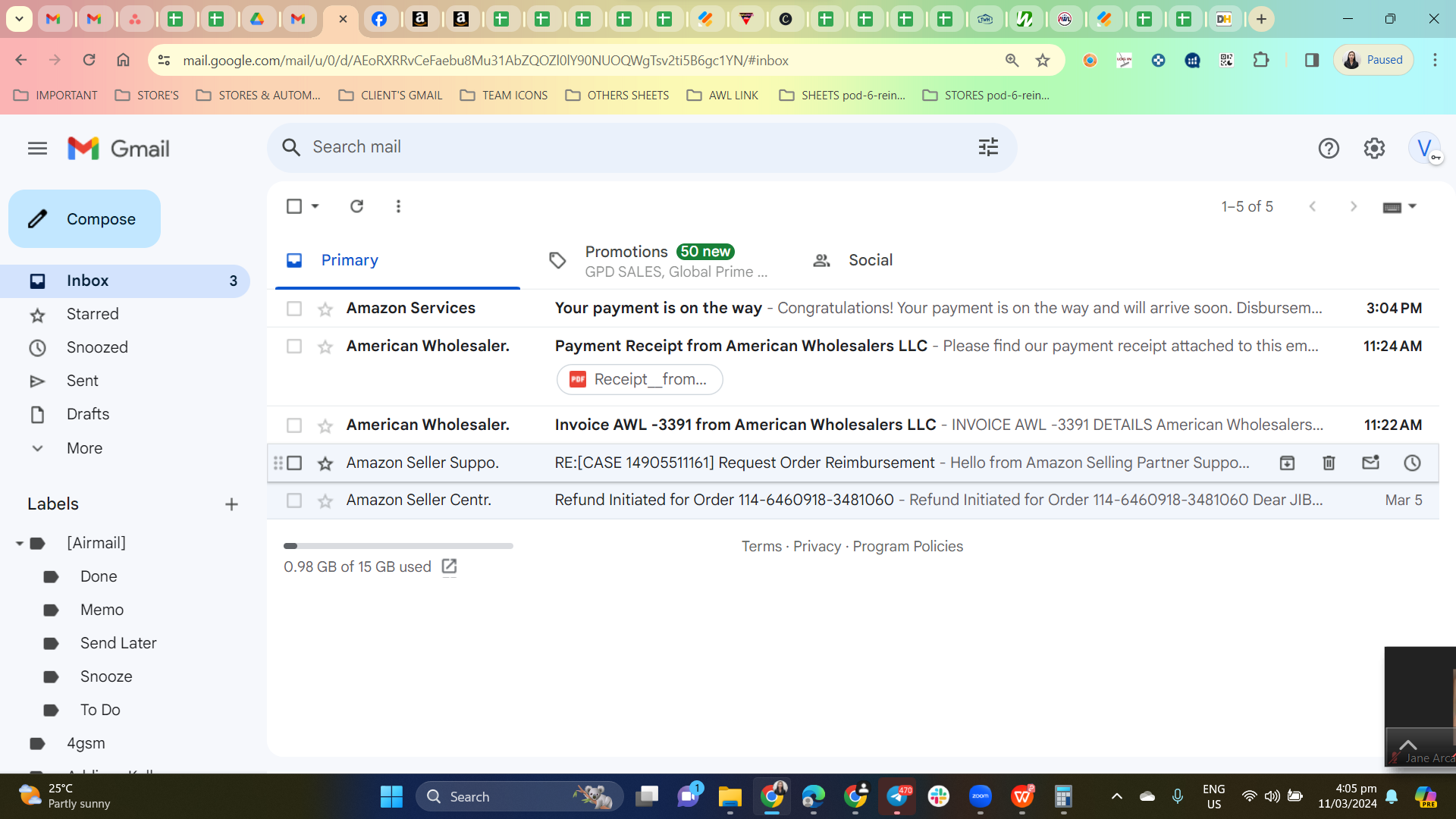The width and height of the screenshot is (1456, 819).
Task: Open Gmail settings gear
Action: click(1374, 149)
